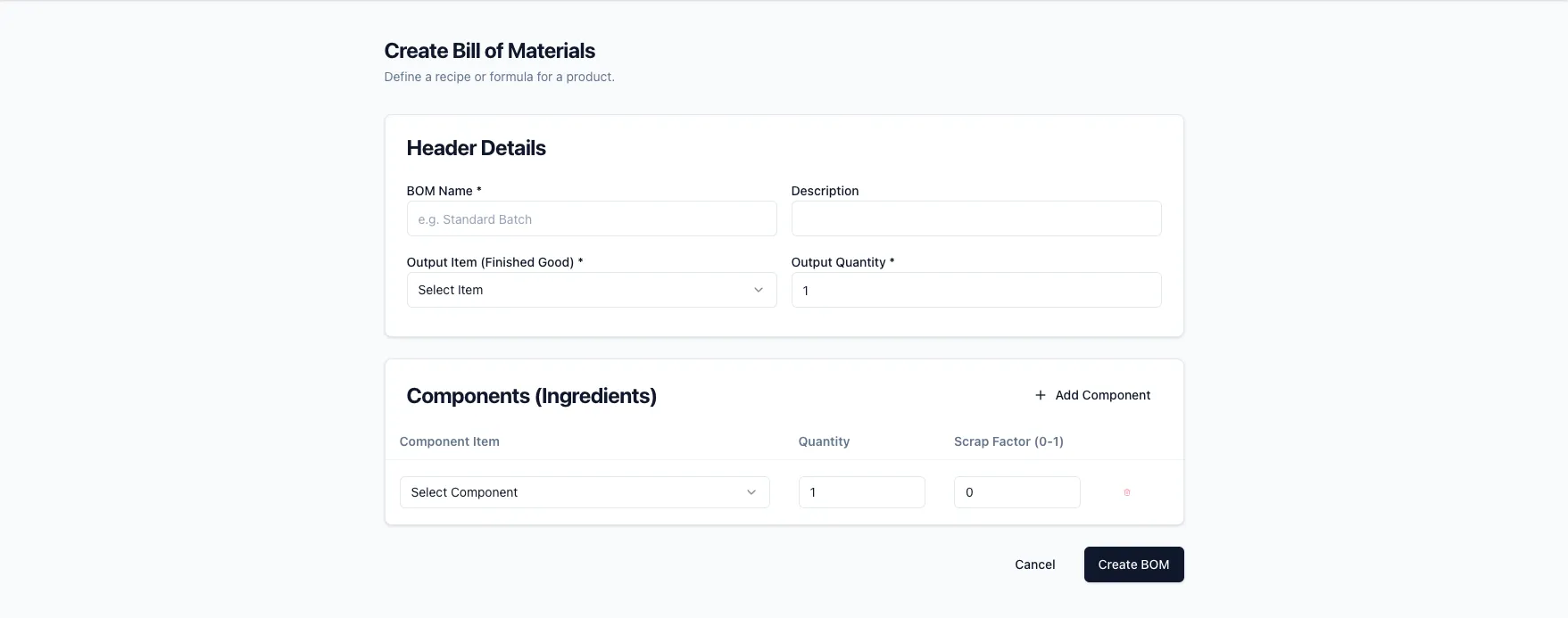Expand the Select Component dropdown

[x=584, y=492]
